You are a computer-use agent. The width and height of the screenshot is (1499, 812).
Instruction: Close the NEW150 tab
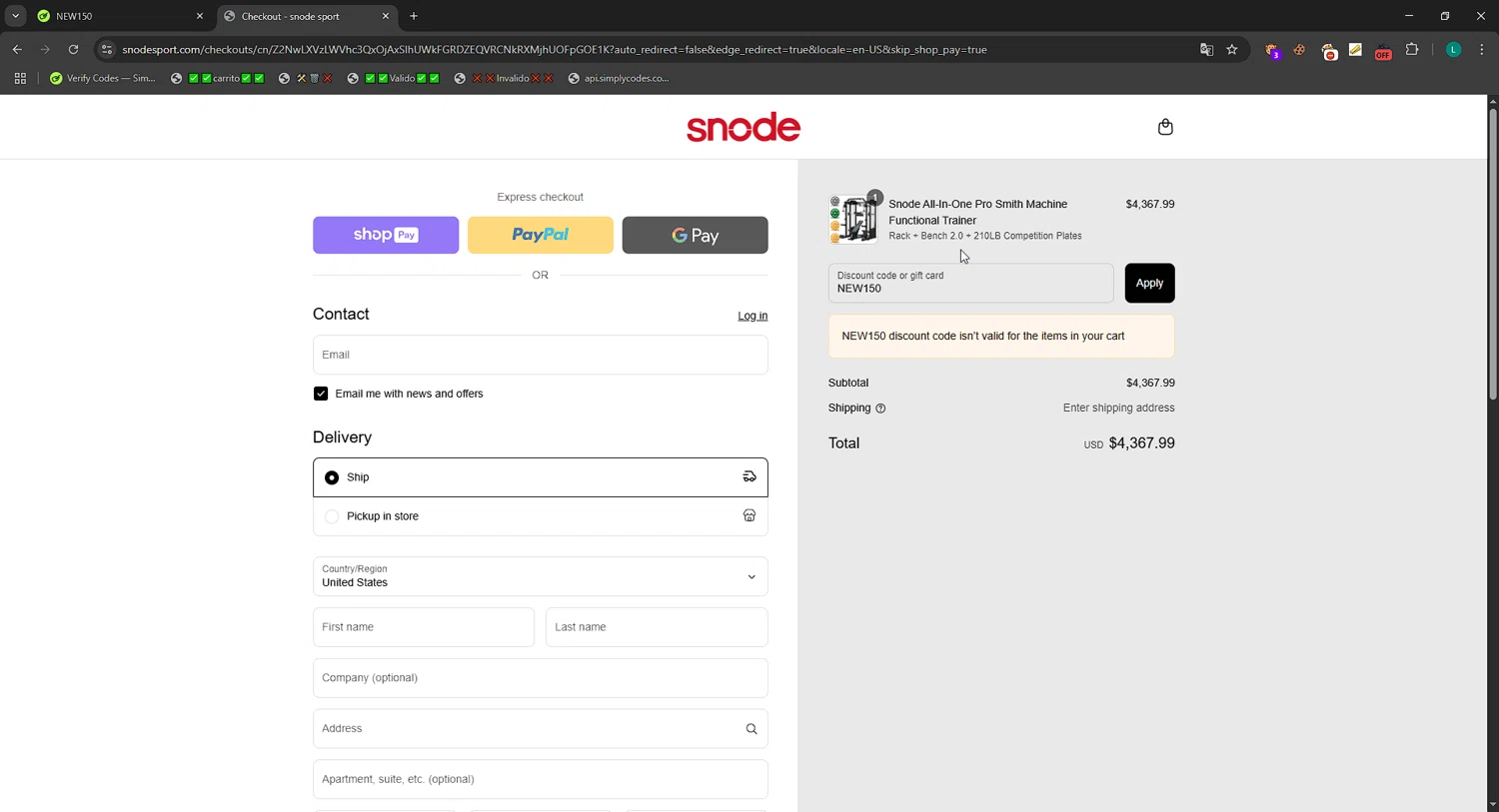[200, 16]
